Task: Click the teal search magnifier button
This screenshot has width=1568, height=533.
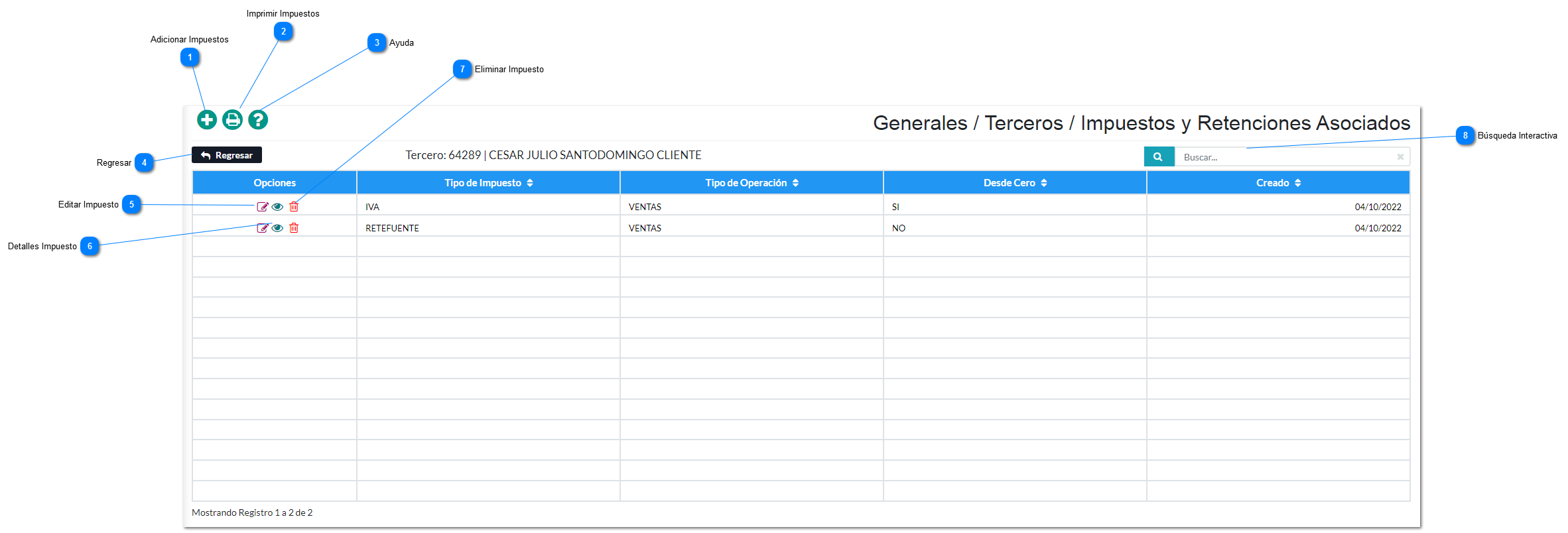Action: tap(1159, 157)
